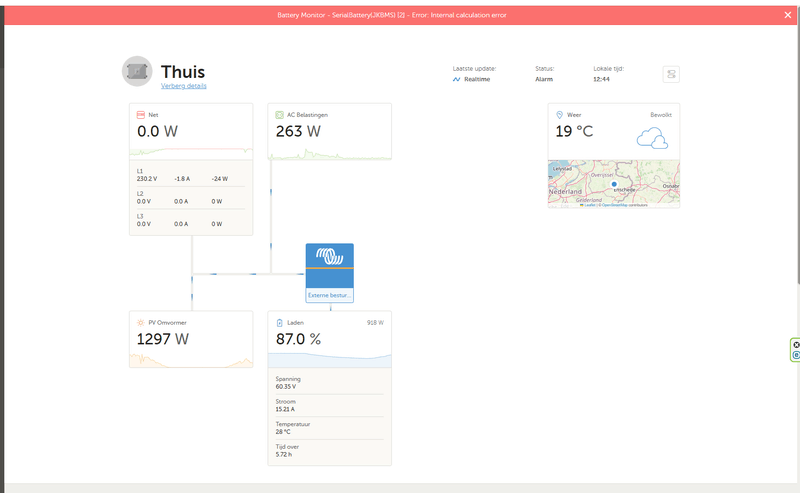Open the weather map thumbnail

[x=614, y=184]
